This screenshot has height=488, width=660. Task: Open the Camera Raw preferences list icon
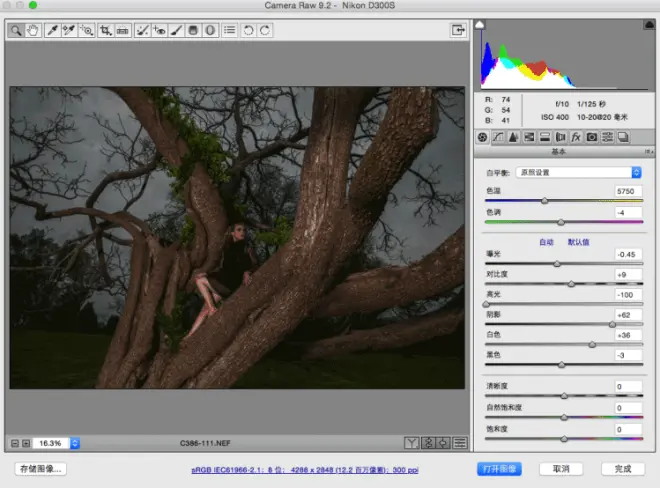click(229, 30)
